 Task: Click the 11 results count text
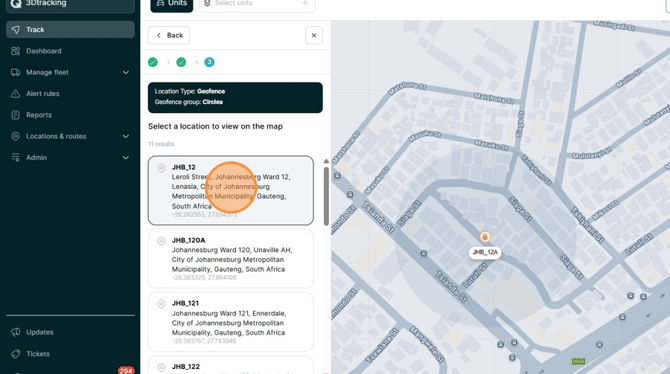[161, 144]
